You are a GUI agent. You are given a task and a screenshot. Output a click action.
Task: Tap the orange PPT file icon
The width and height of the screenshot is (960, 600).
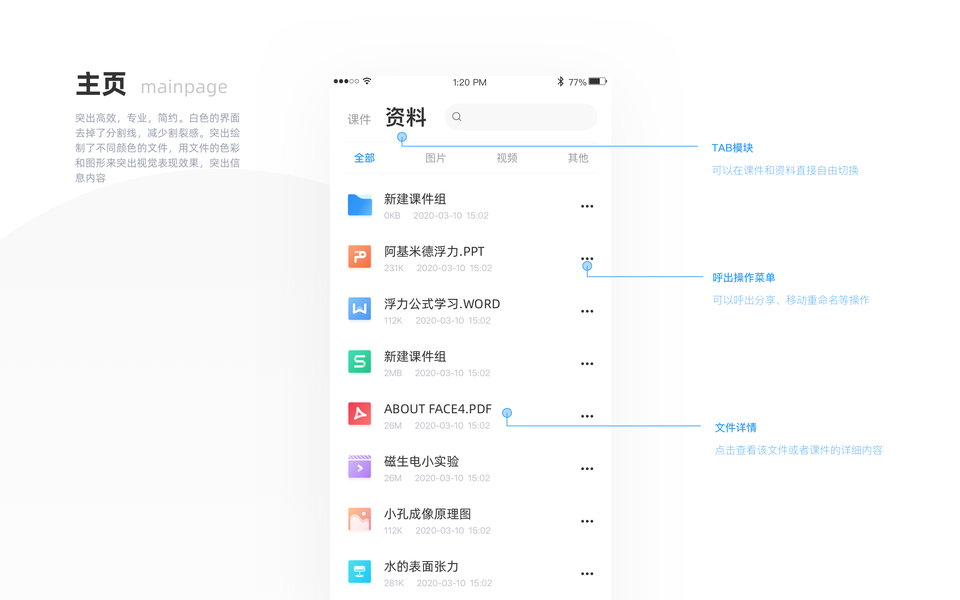tap(359, 257)
